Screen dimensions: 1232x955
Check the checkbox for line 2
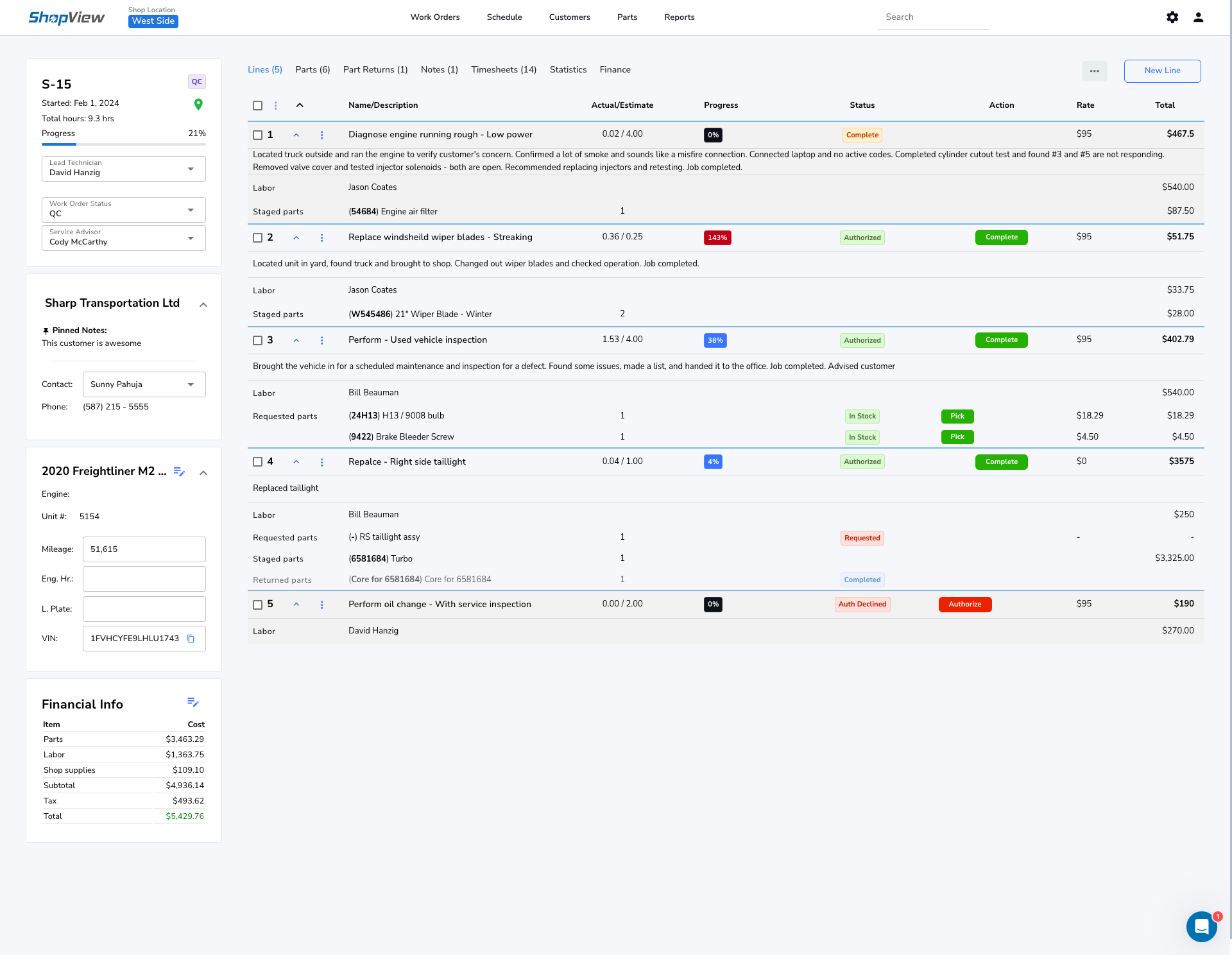click(257, 237)
